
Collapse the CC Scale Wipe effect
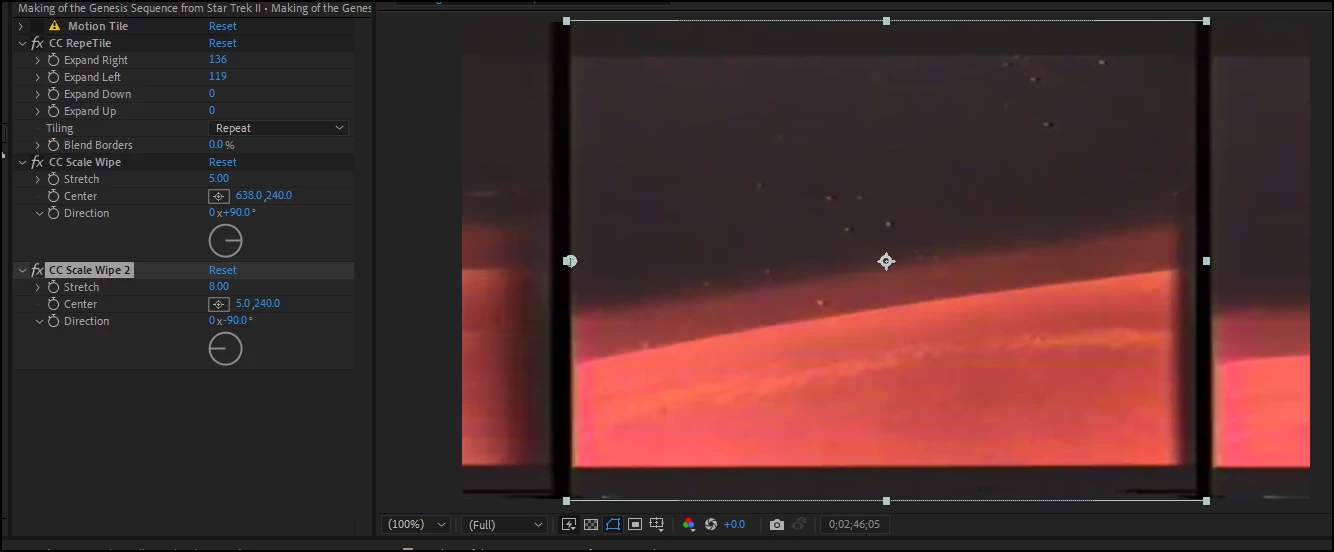pos(22,162)
